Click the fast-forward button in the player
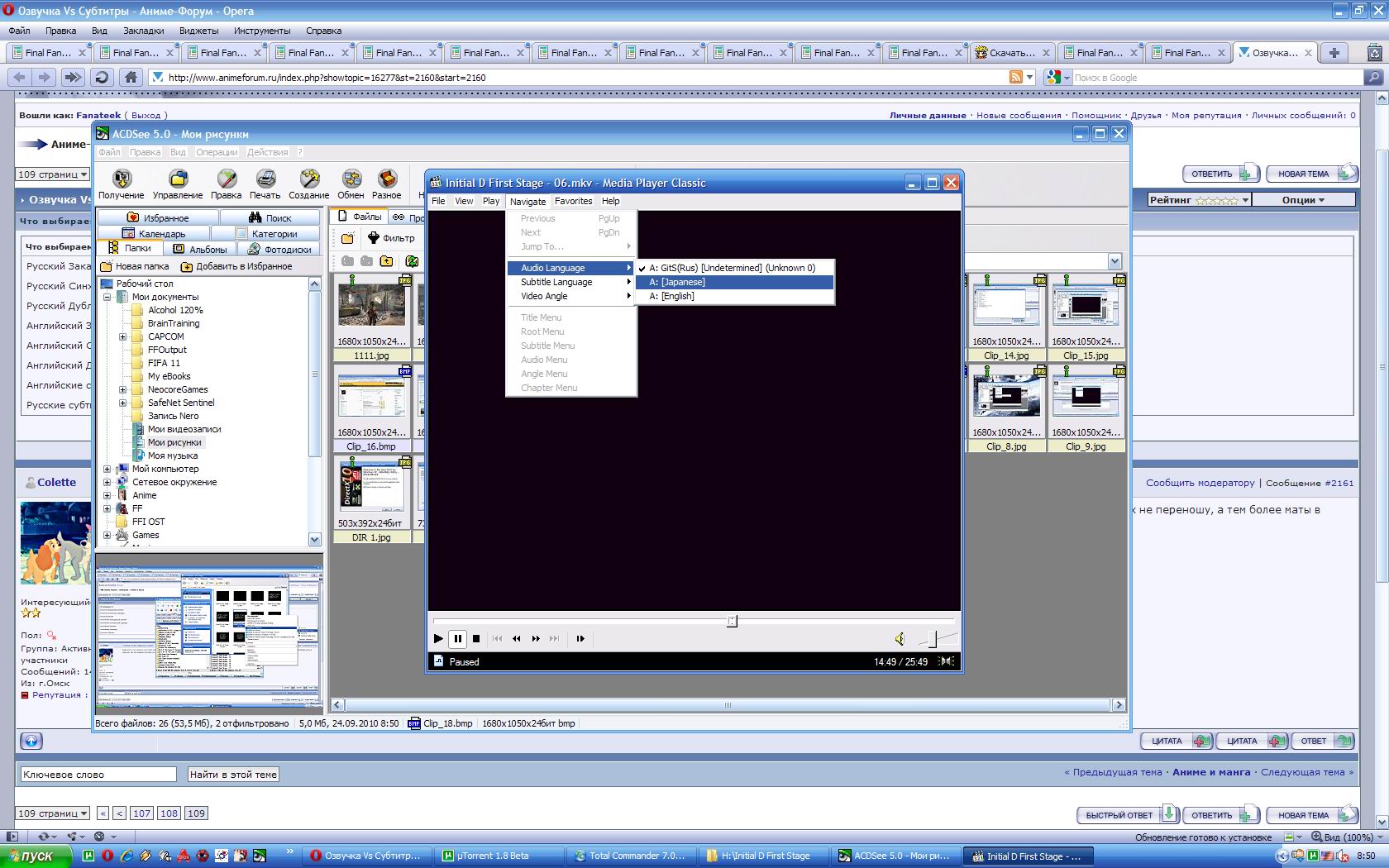This screenshot has width=1389, height=868. click(536, 638)
